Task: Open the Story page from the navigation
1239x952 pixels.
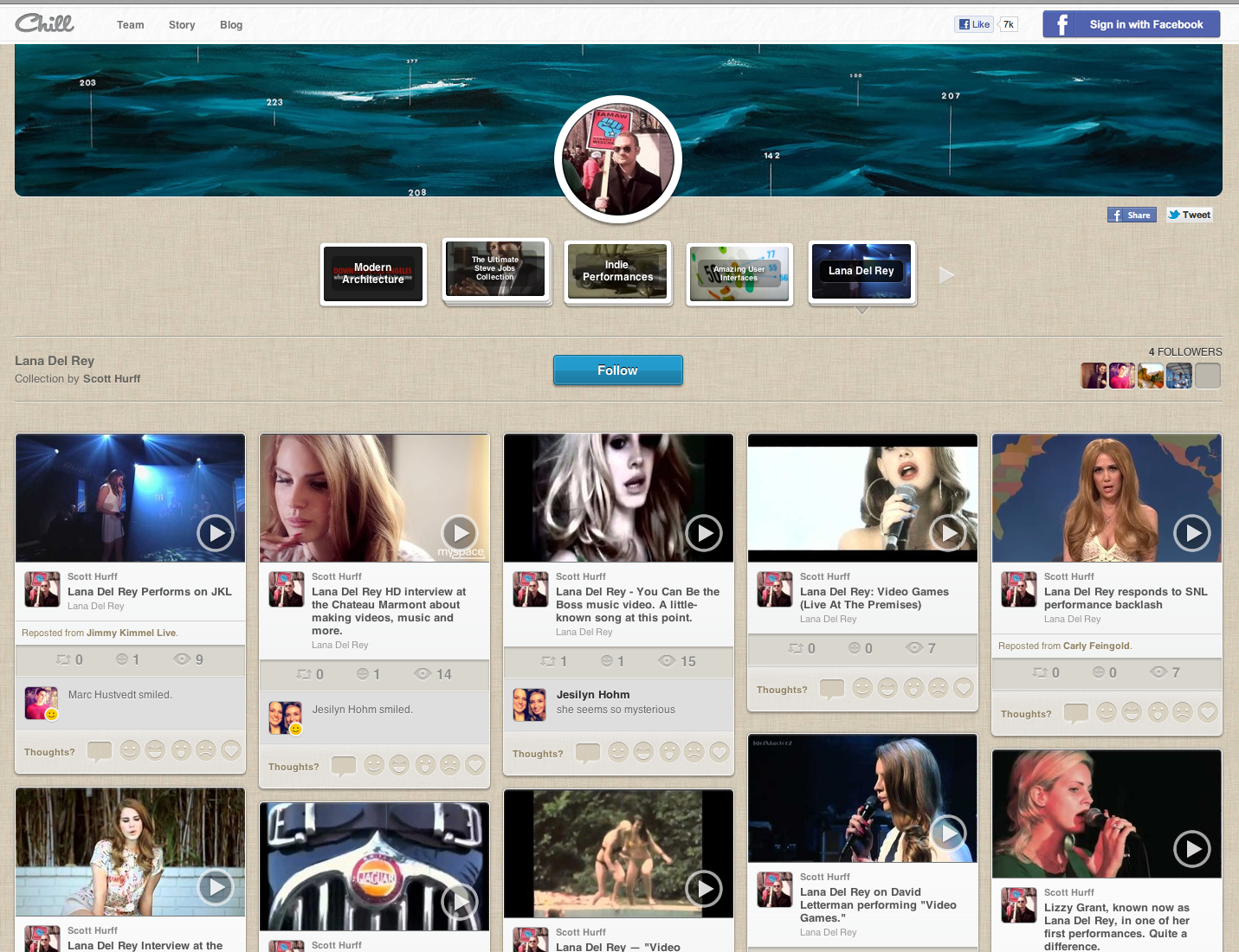Action: click(181, 24)
